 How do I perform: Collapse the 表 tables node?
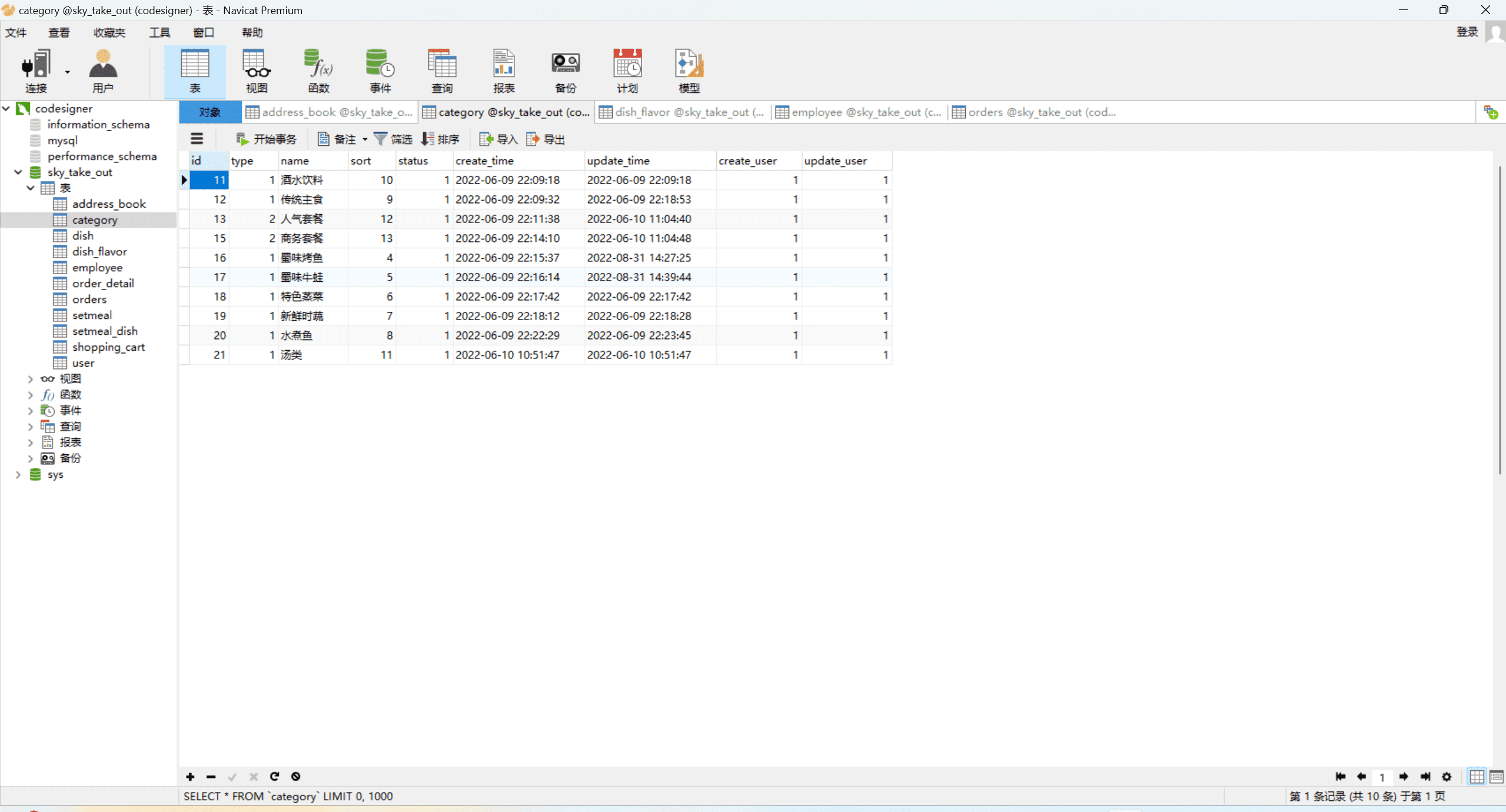(31, 188)
